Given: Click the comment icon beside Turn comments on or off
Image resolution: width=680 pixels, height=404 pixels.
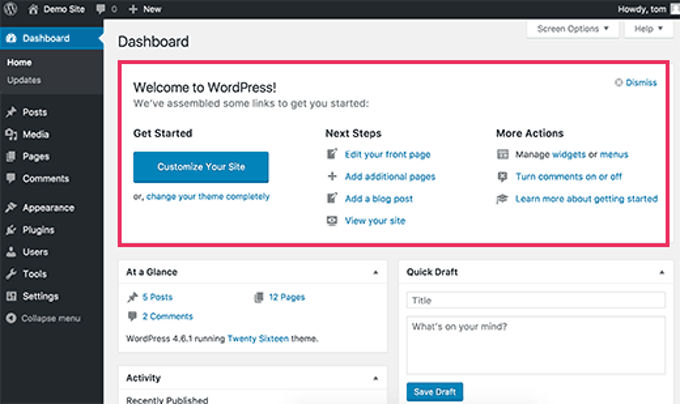Looking at the screenshot, I should 503,176.
